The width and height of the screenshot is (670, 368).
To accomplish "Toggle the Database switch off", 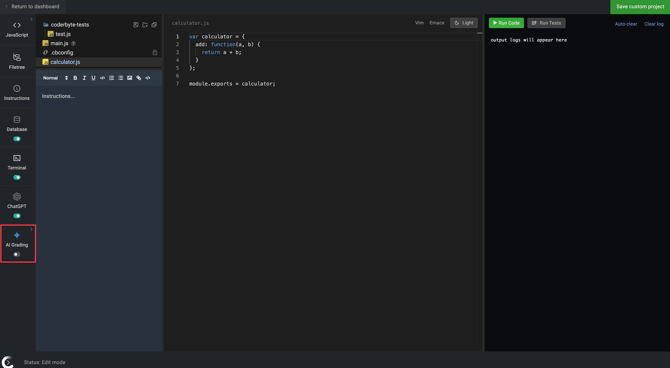I will coord(17,139).
